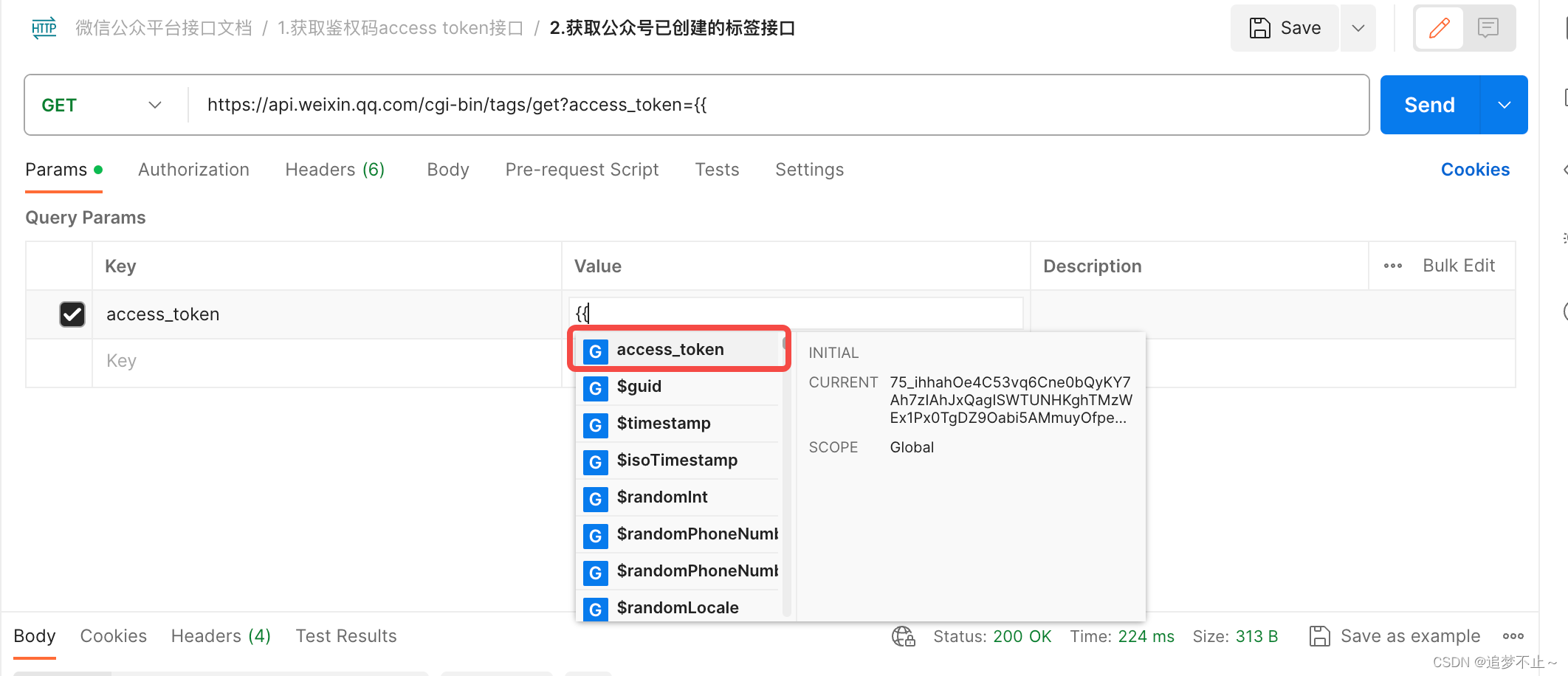Image resolution: width=1568 pixels, height=676 pixels.
Task: Click into the request URL field
Action: pyautogui.click(x=779, y=105)
